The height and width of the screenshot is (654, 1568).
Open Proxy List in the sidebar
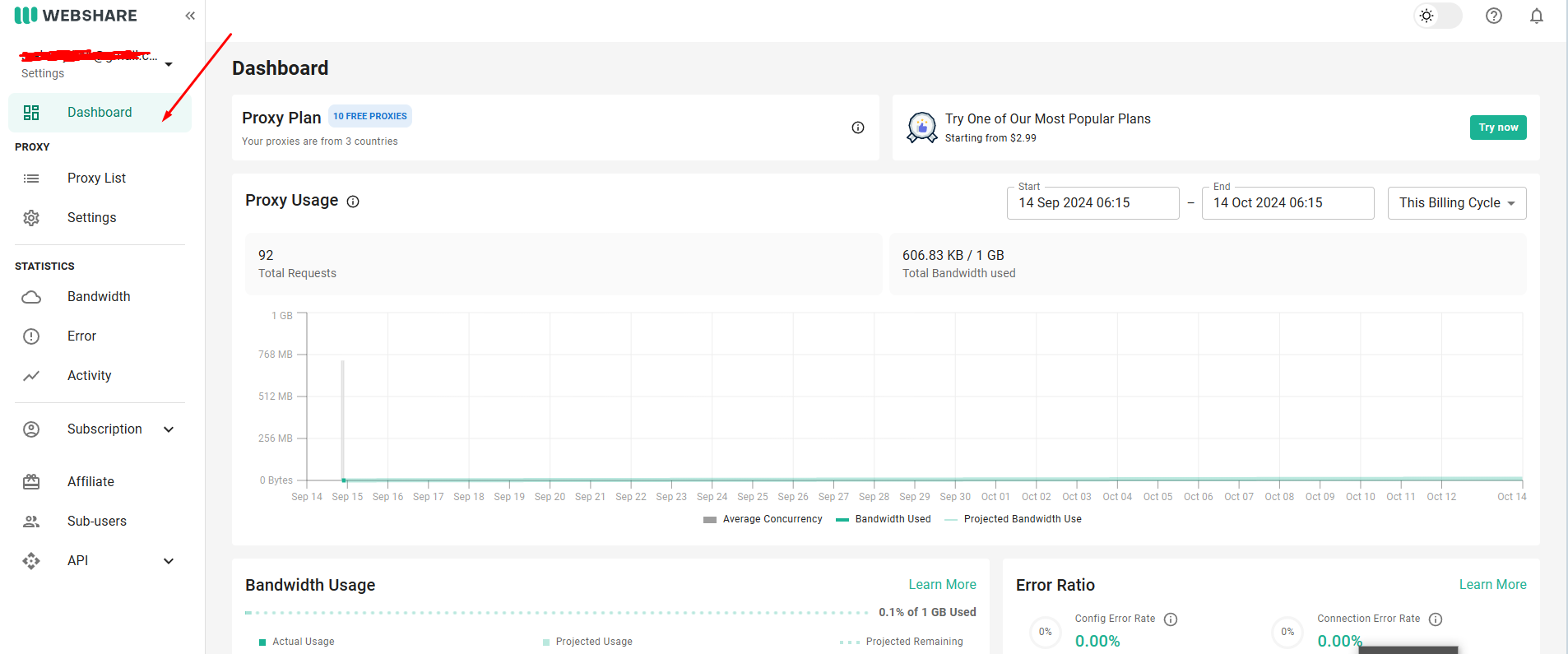[x=96, y=179]
